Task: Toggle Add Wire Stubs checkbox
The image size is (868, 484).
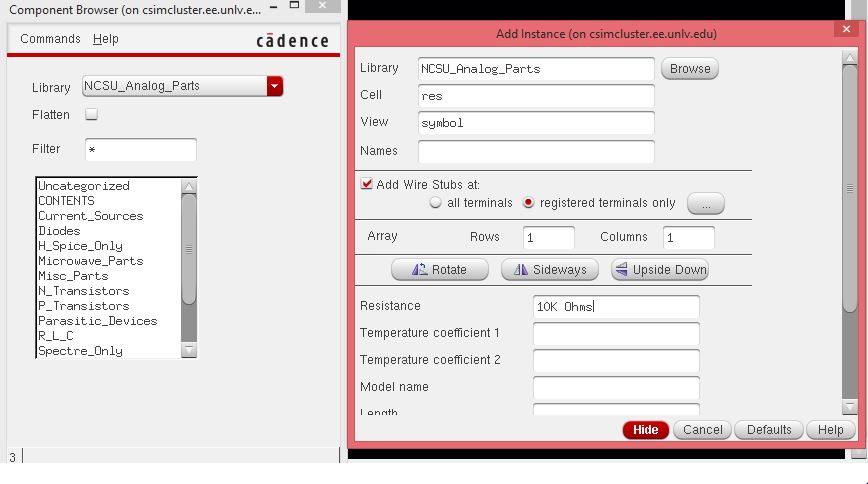Action: (366, 184)
